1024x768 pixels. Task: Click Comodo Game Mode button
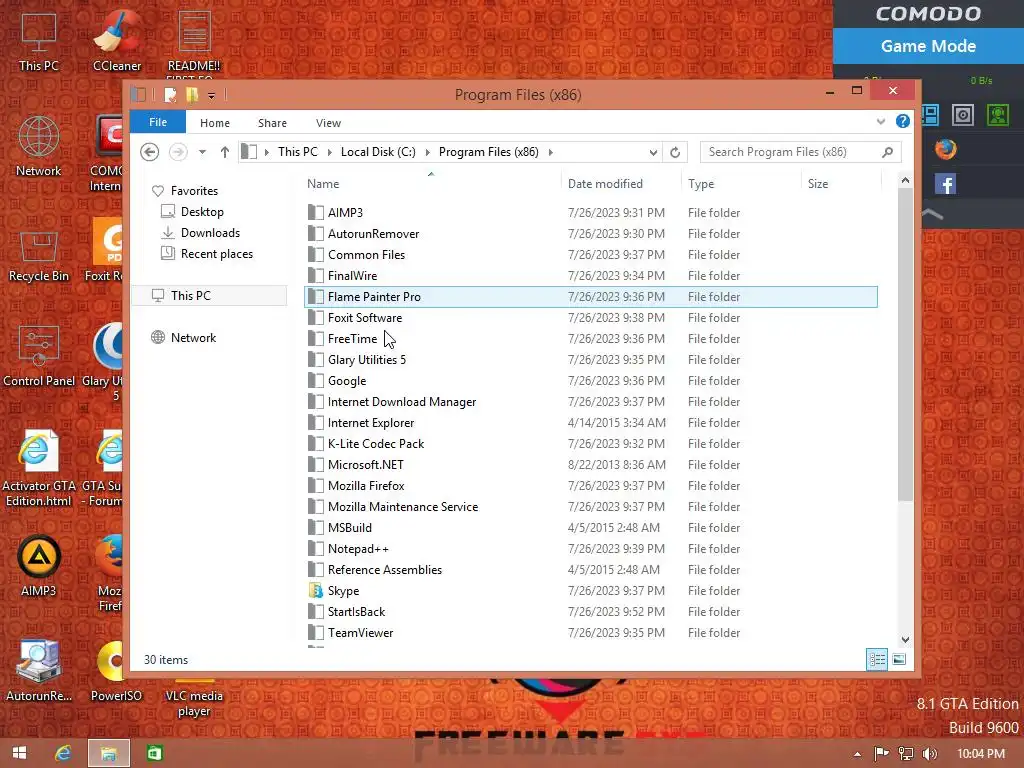tap(928, 46)
